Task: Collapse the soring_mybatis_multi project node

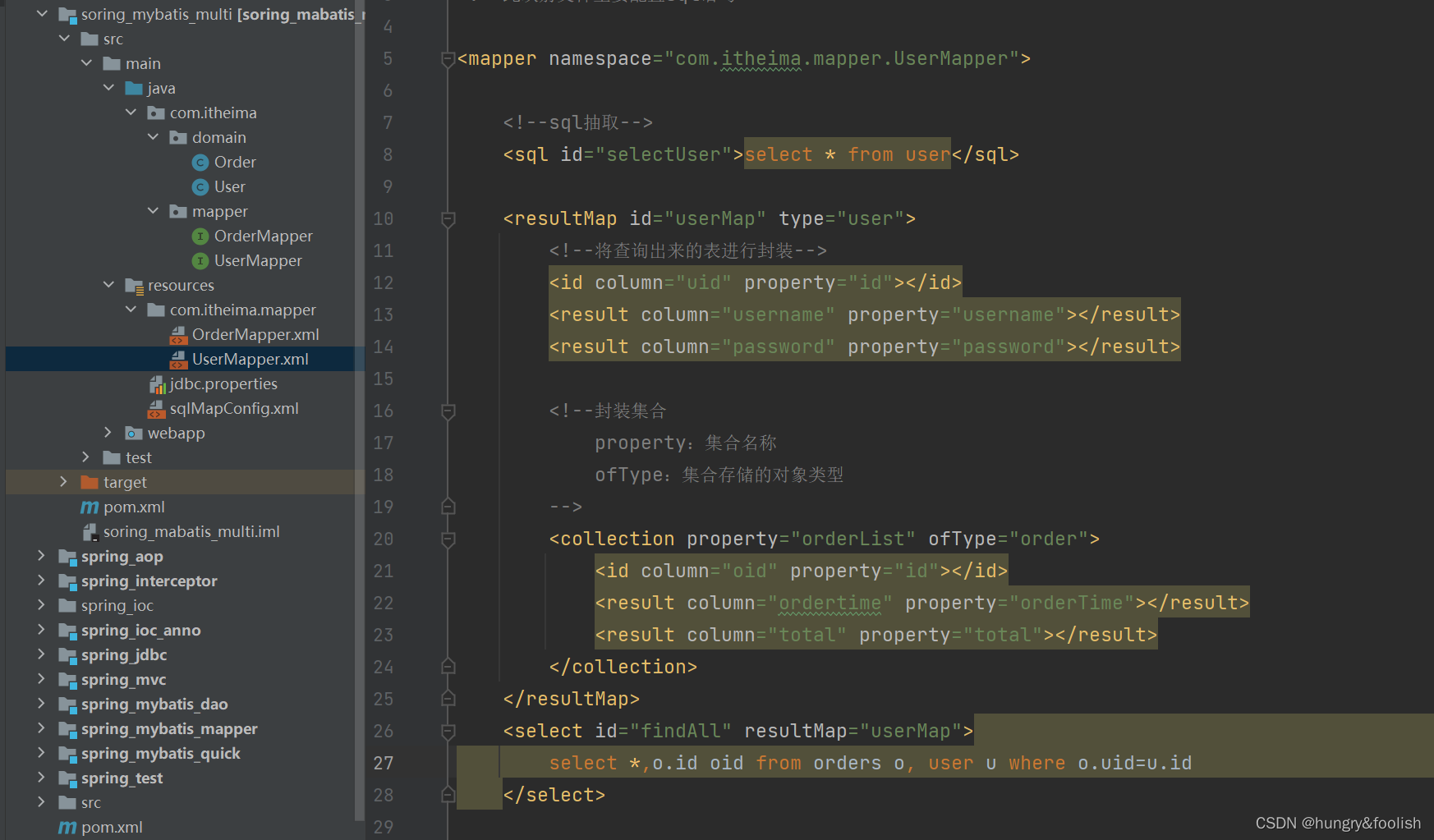Action: tap(42, 13)
